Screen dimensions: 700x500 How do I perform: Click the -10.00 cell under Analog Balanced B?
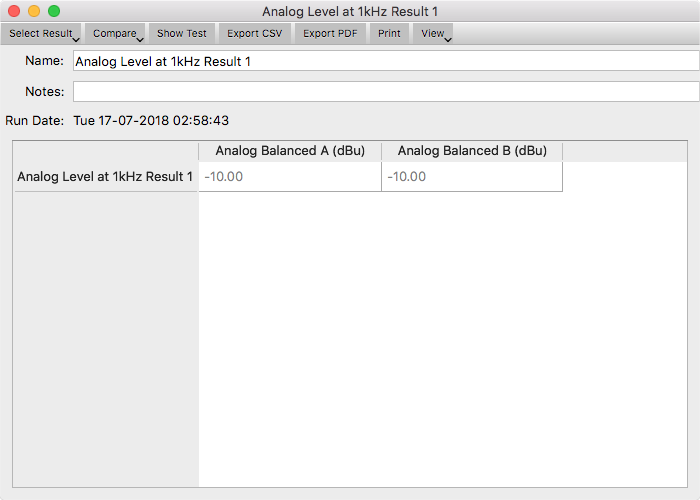click(x=472, y=177)
